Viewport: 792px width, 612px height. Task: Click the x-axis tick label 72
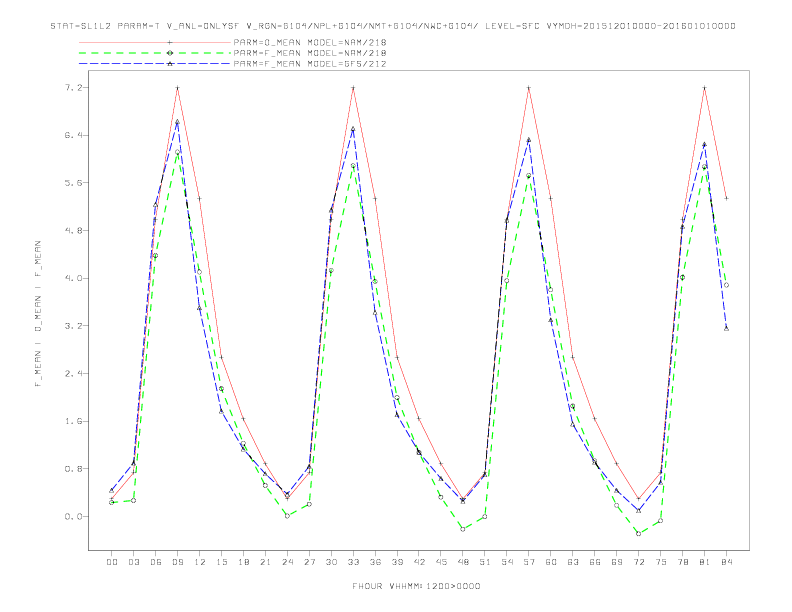click(x=638, y=562)
